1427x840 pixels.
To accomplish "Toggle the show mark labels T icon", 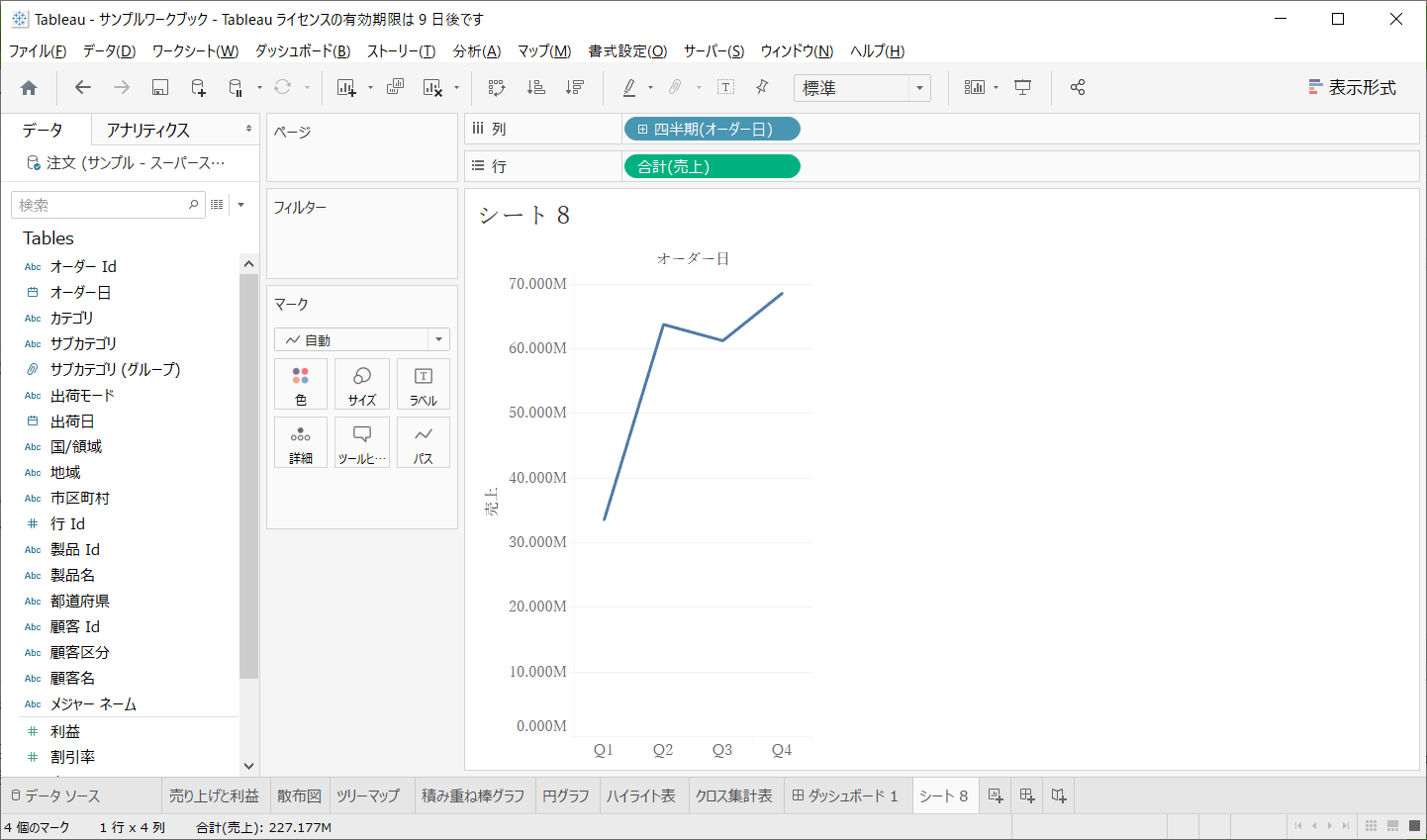I will [725, 88].
